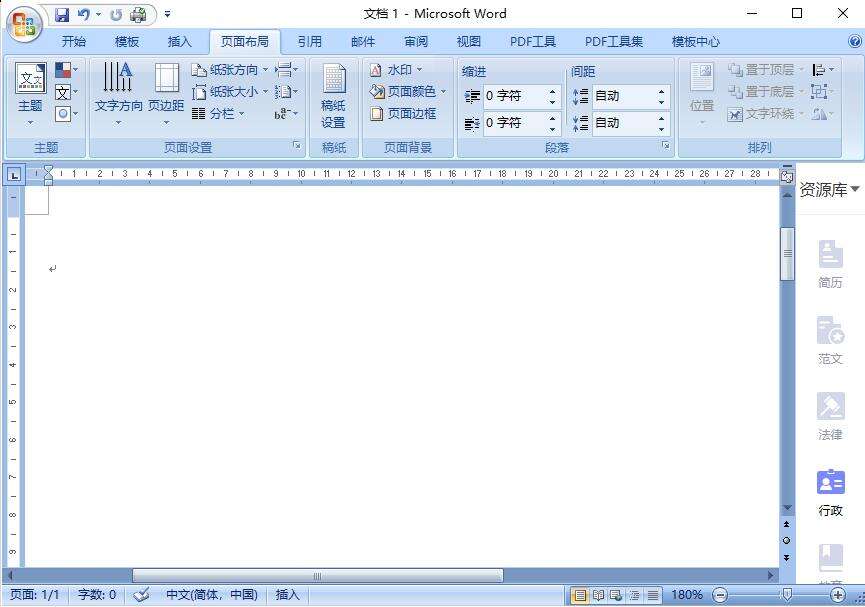Click the proofing check status icon
The height and width of the screenshot is (607, 865).
click(141, 595)
